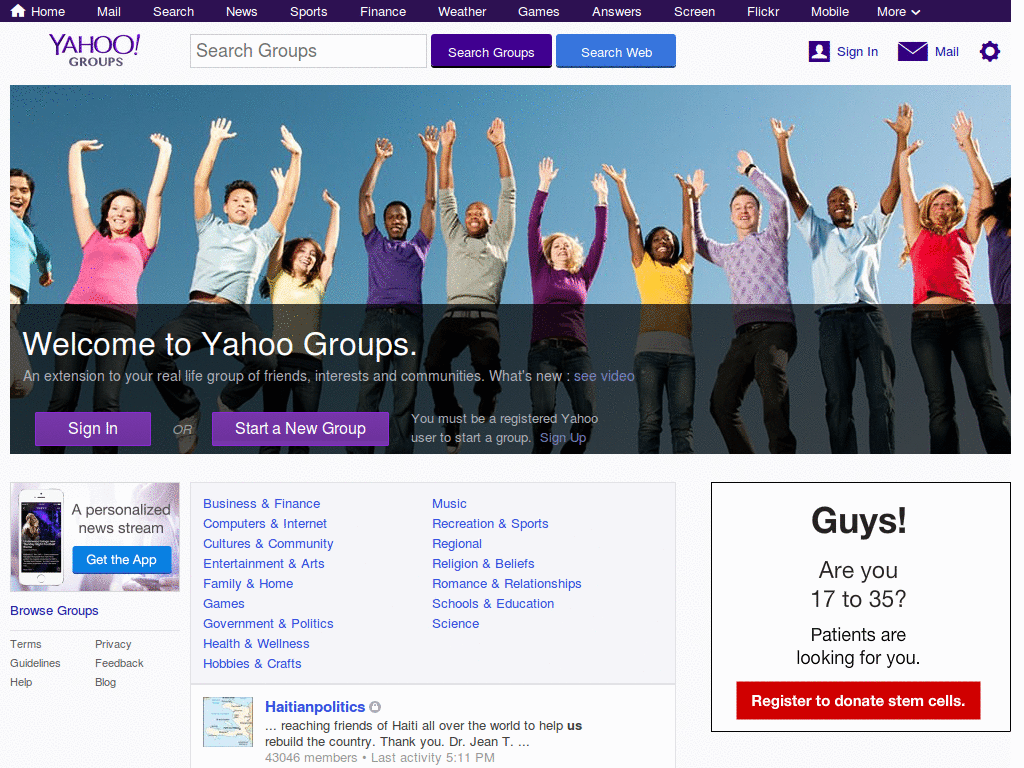This screenshot has width=1024, height=768.
Task: Click inside the Search Groups input field
Action: [x=307, y=50]
